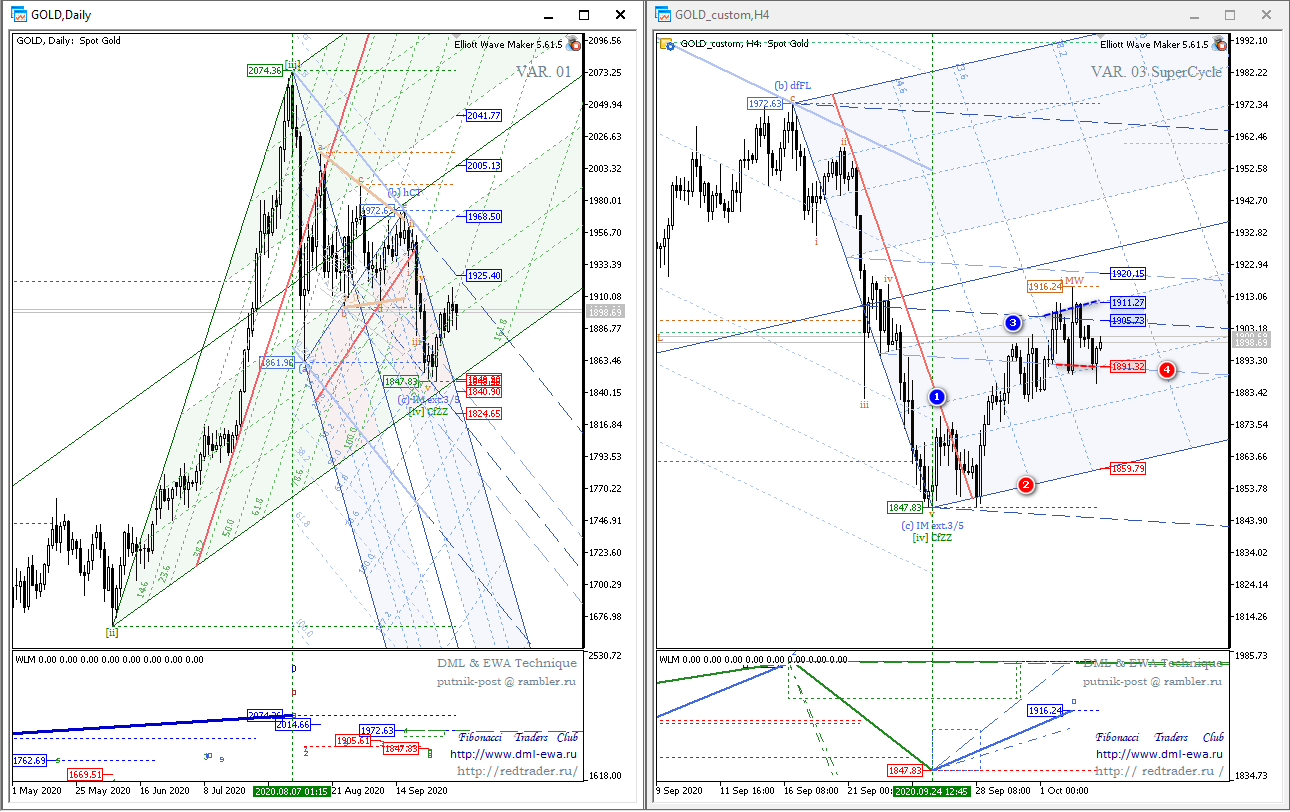Click the orange 1916.24 MW level label
This screenshot has height=812, width=1290.
1044,286
